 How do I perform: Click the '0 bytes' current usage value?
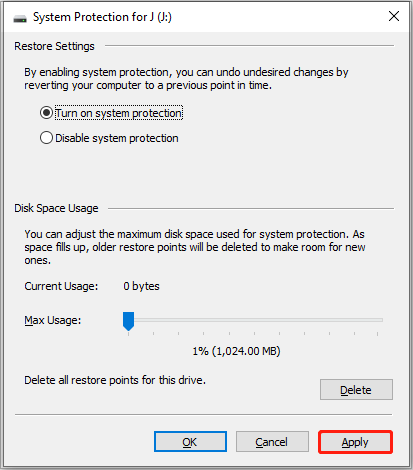[x=141, y=286]
